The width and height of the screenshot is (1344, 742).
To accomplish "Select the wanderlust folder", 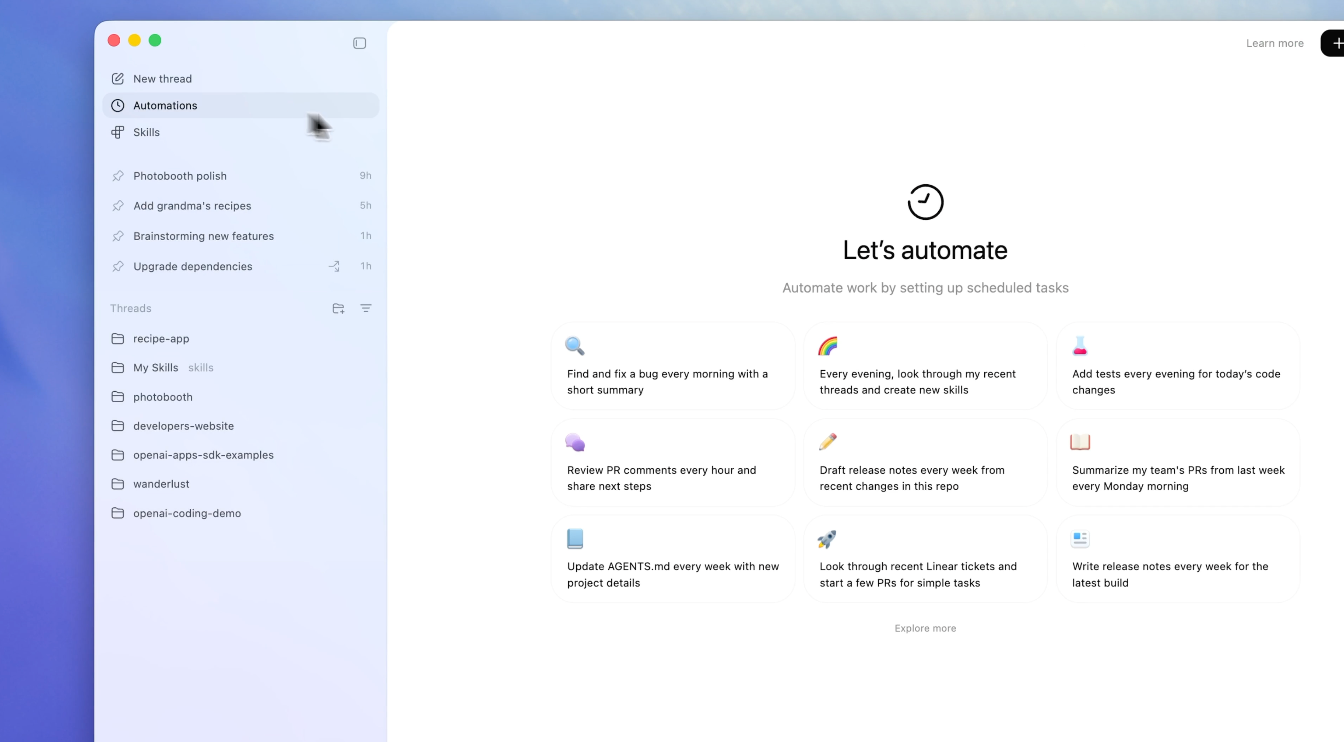I will click(x=161, y=484).
